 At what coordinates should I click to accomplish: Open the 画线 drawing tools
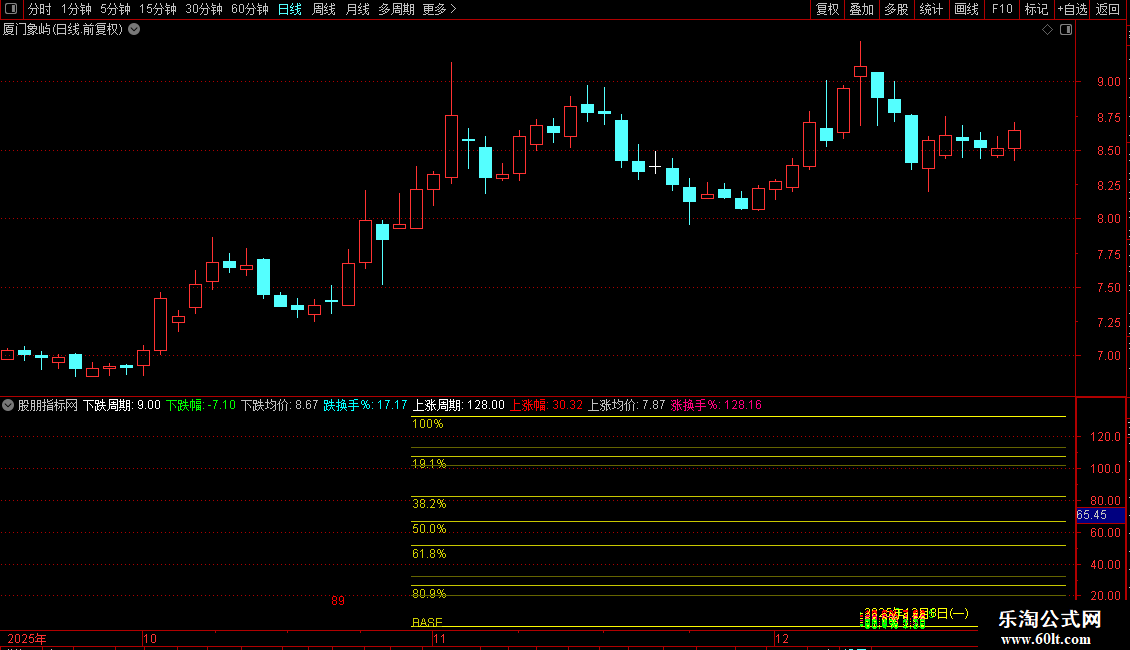(x=966, y=9)
